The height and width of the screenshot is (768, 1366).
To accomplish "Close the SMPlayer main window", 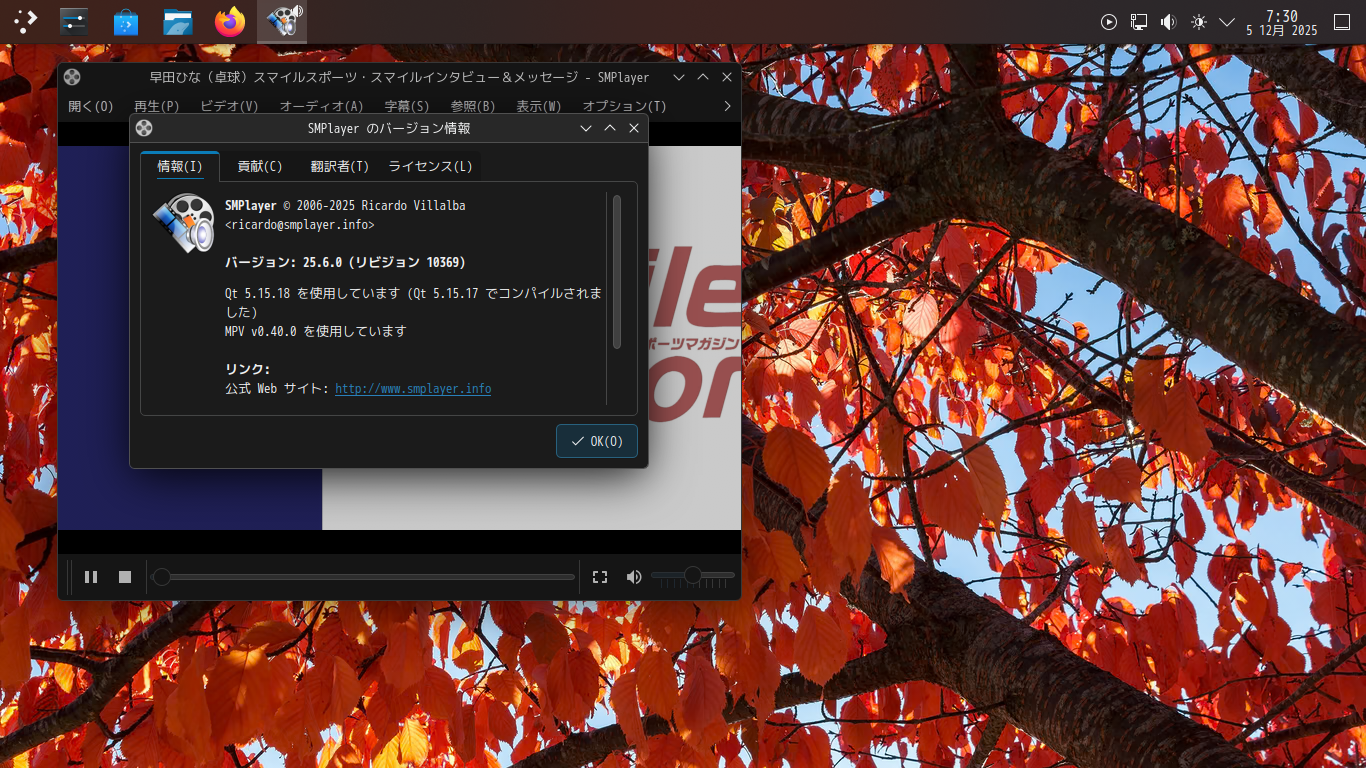I will (727, 77).
